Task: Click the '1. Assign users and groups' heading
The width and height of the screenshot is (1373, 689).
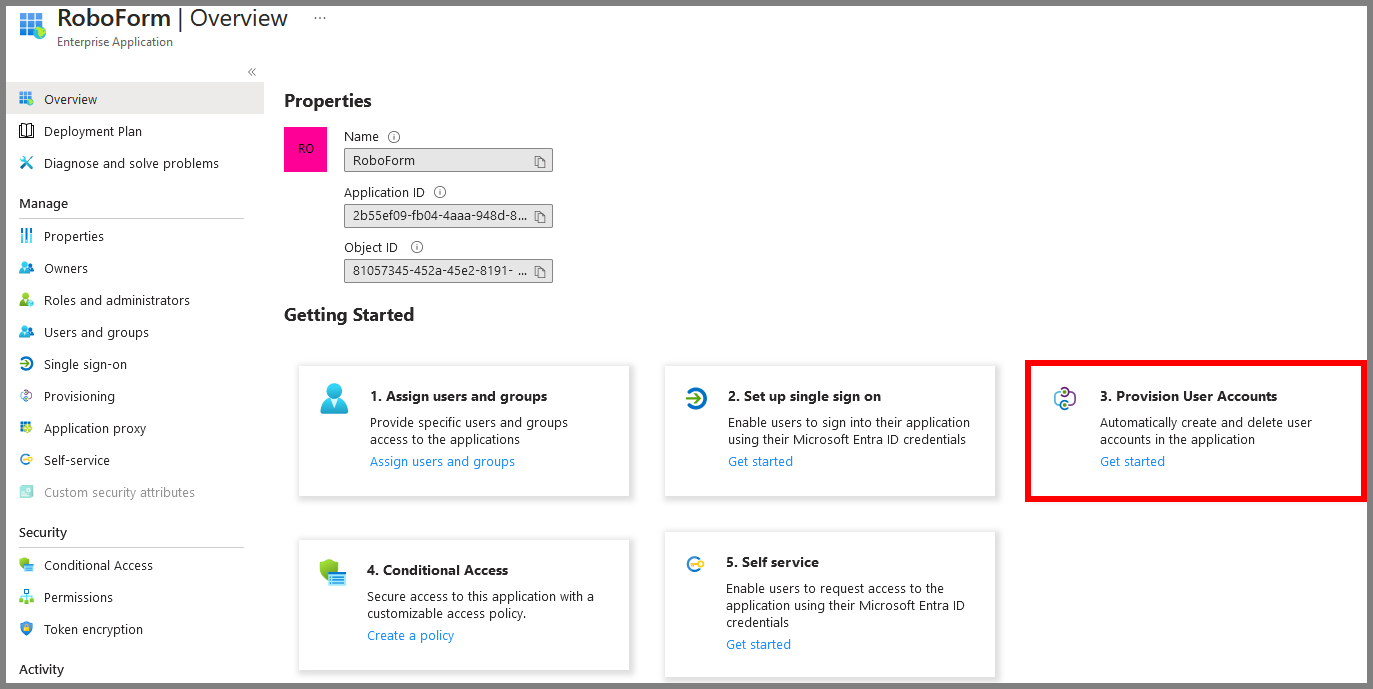Action: click(x=458, y=396)
